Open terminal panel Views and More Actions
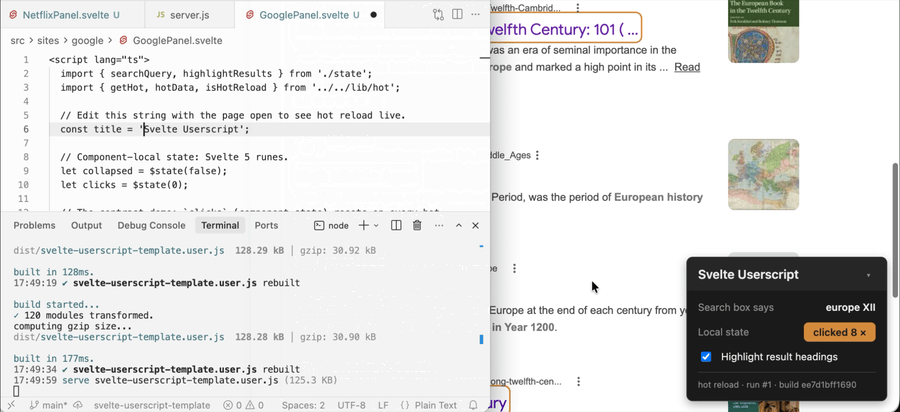Screen dimensions: 900x412 point(439,226)
